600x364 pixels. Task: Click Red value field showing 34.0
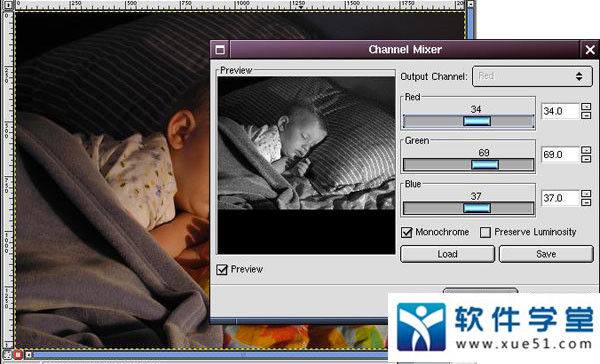[x=560, y=111]
